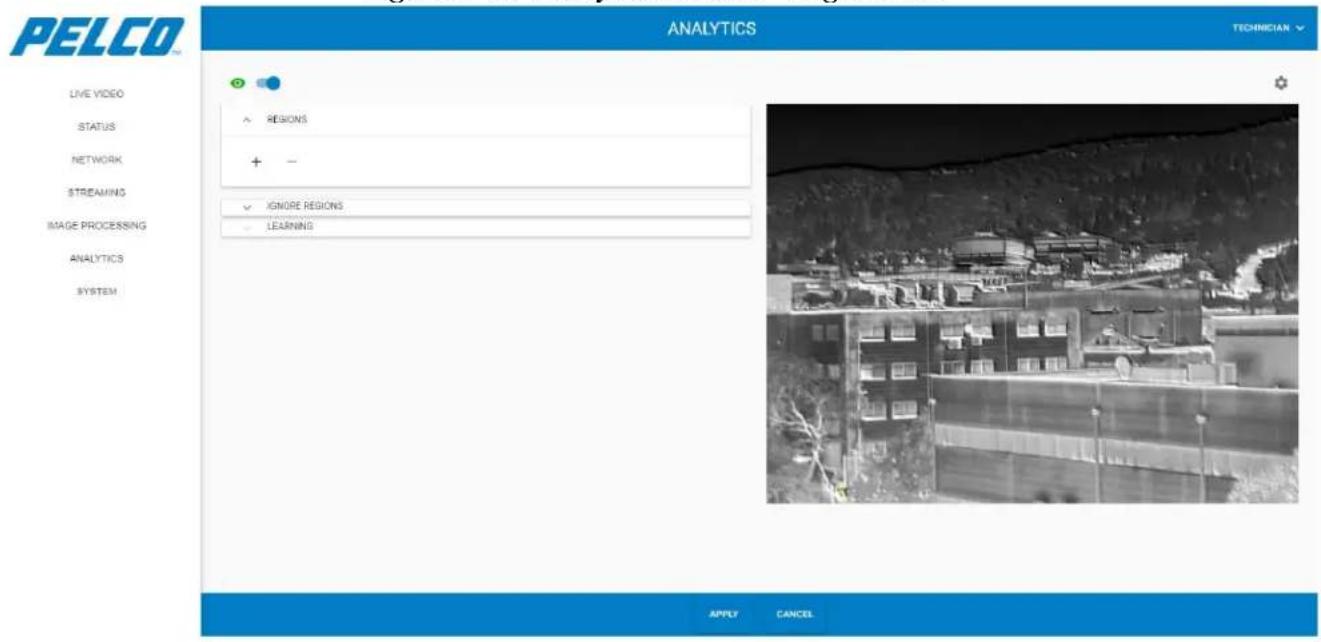Remove a region with the minus icon

coord(291,162)
